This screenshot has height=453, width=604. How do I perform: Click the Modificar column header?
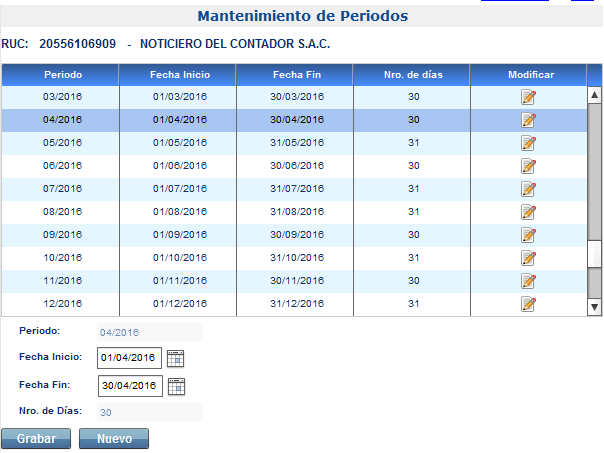(x=529, y=75)
